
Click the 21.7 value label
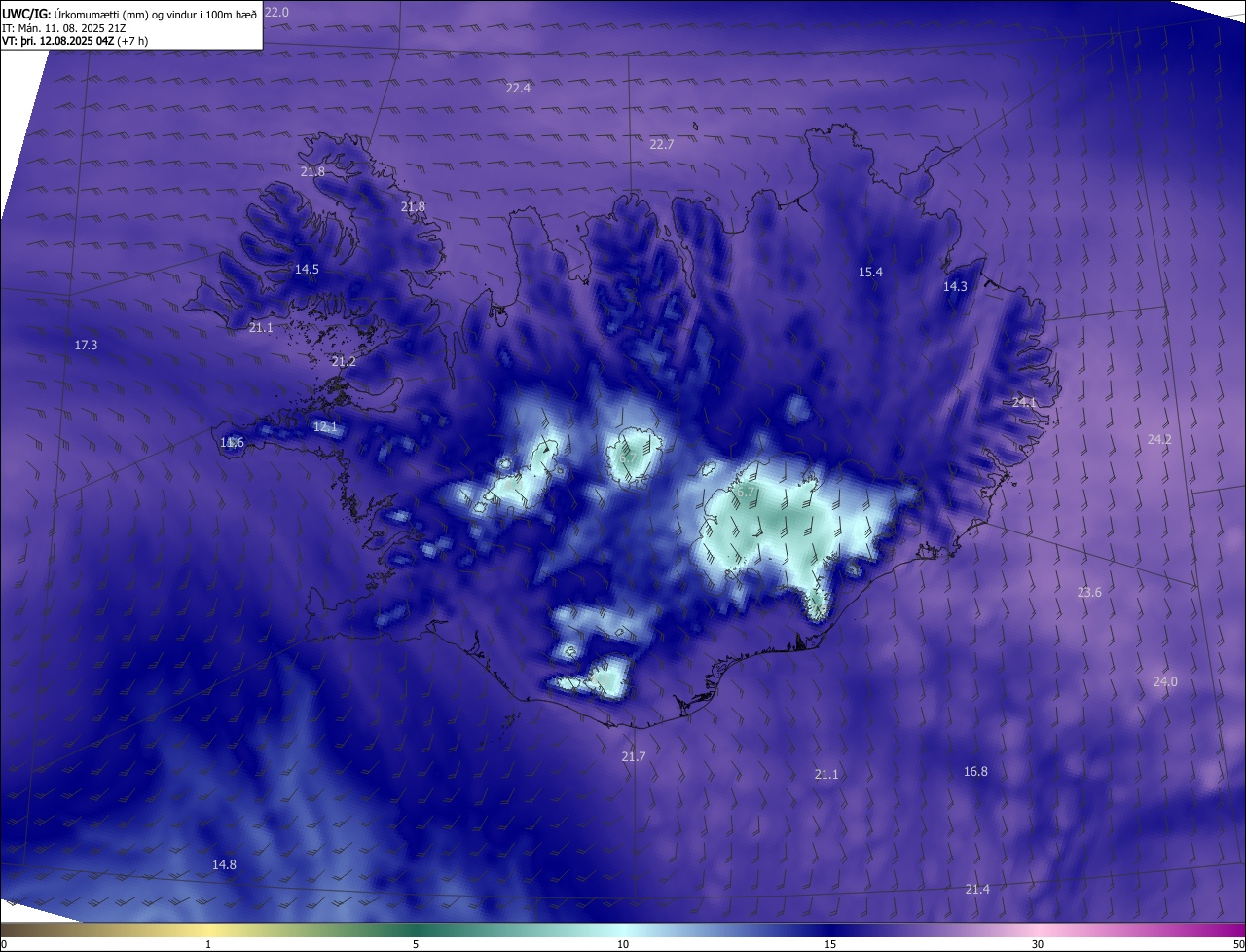[x=634, y=756]
